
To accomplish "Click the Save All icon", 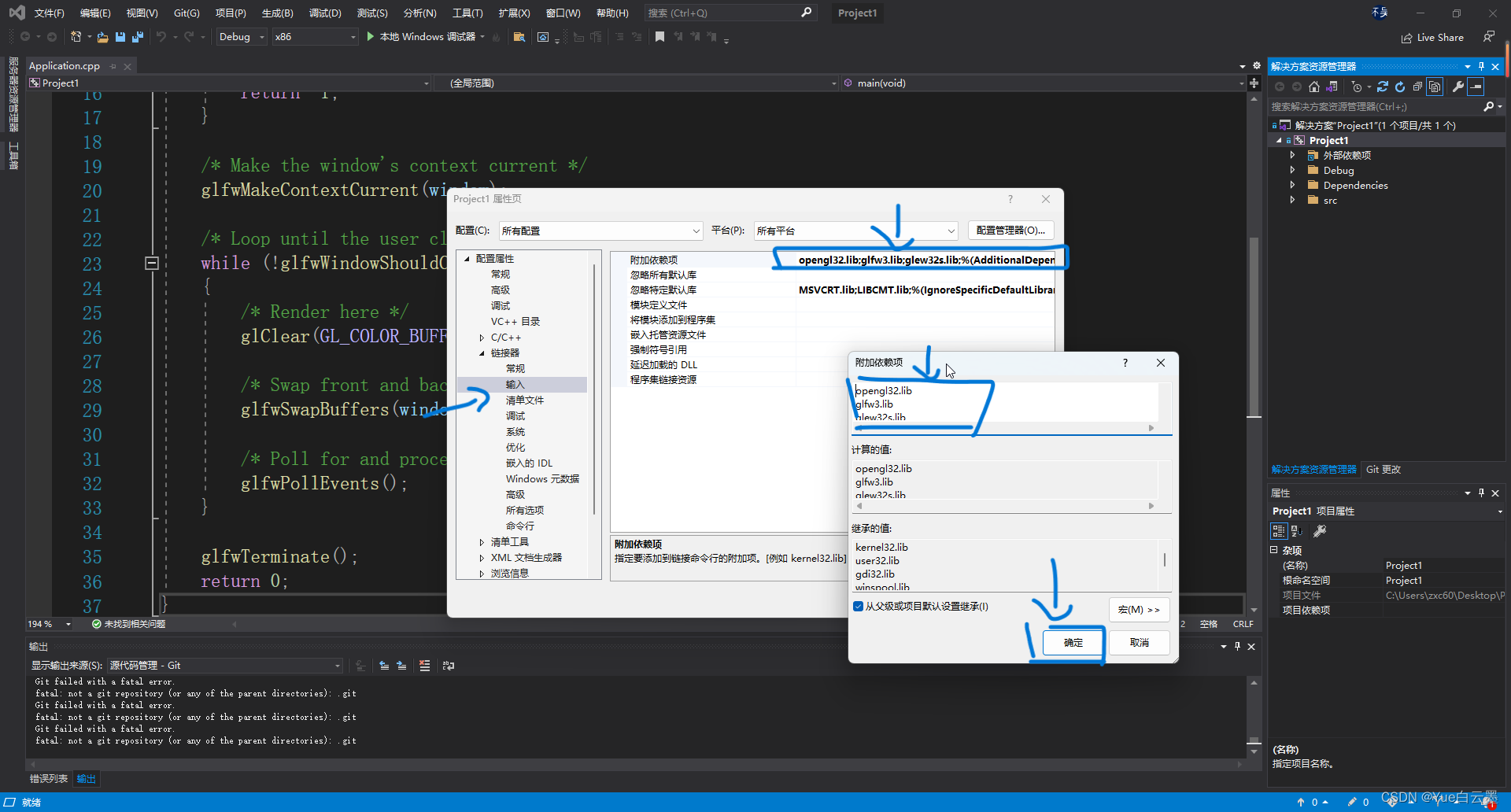I will (x=138, y=37).
